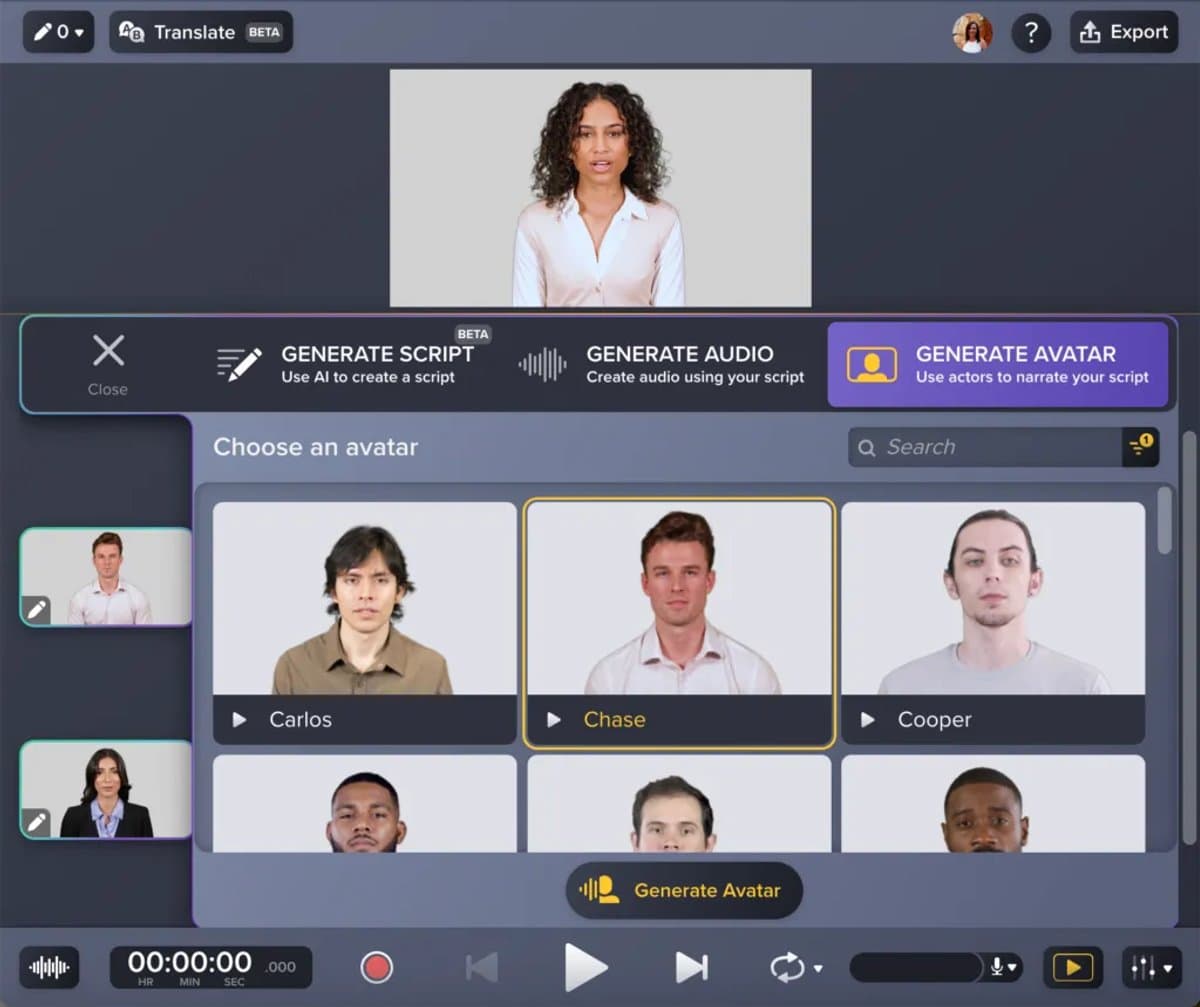Preview Carlos avatar with play icon
The height and width of the screenshot is (1007, 1200).
239,719
